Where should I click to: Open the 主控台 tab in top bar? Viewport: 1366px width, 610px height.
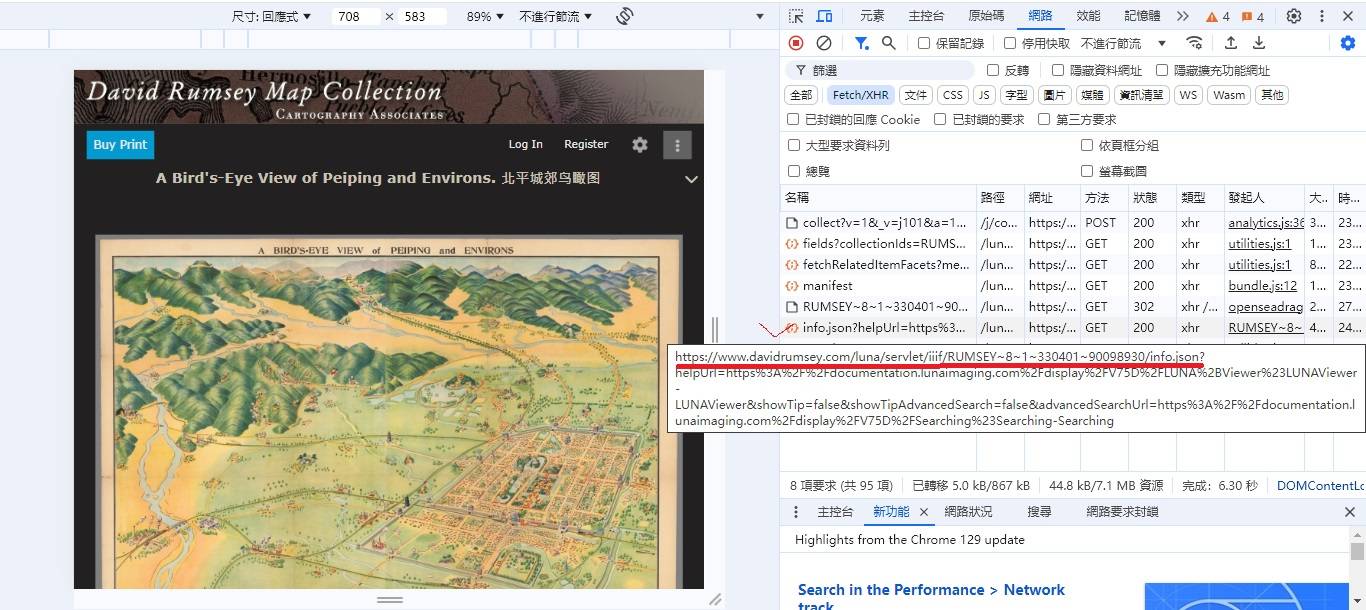coord(926,16)
